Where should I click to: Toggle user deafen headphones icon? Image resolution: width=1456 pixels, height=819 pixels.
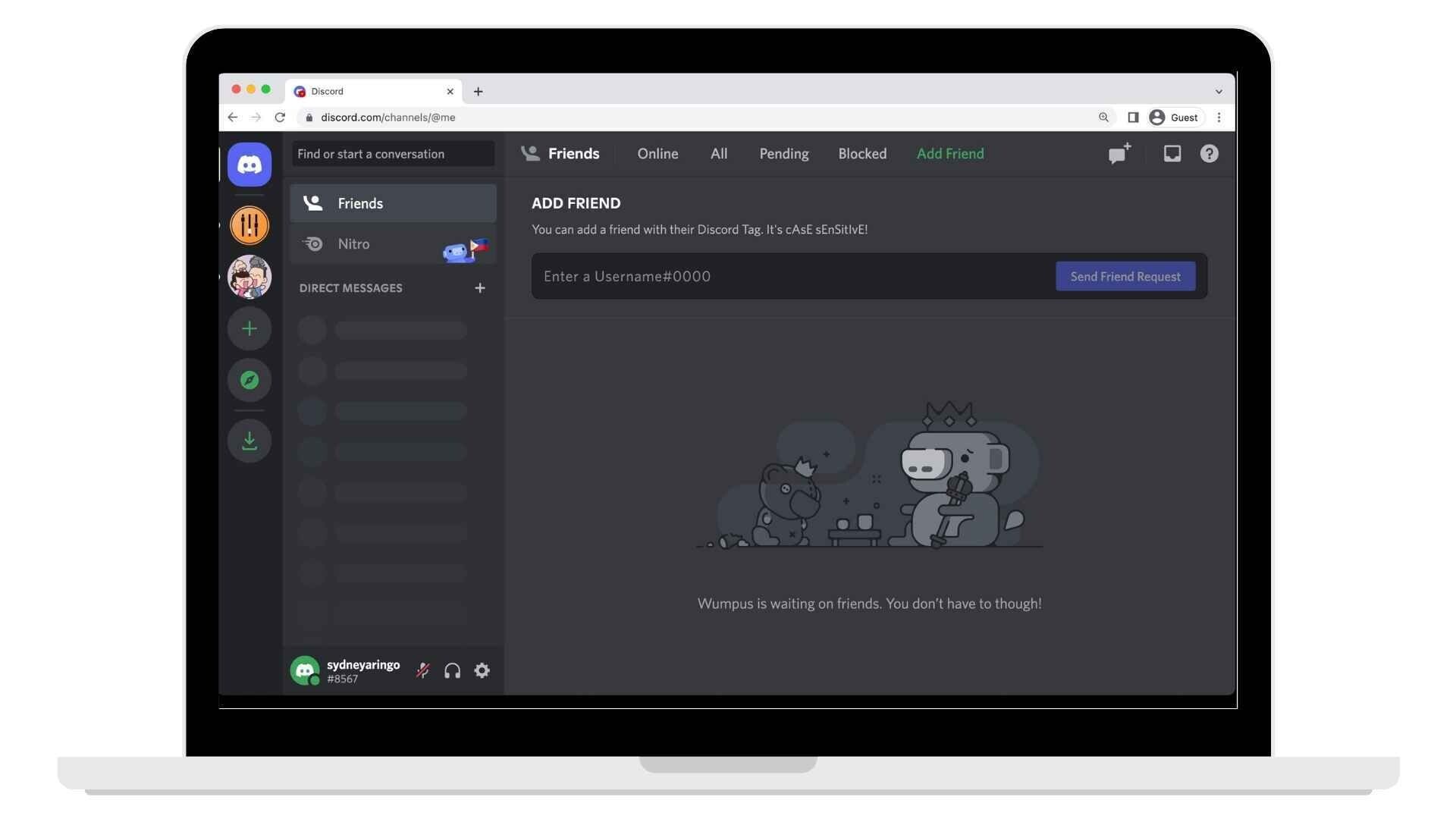pyautogui.click(x=452, y=670)
